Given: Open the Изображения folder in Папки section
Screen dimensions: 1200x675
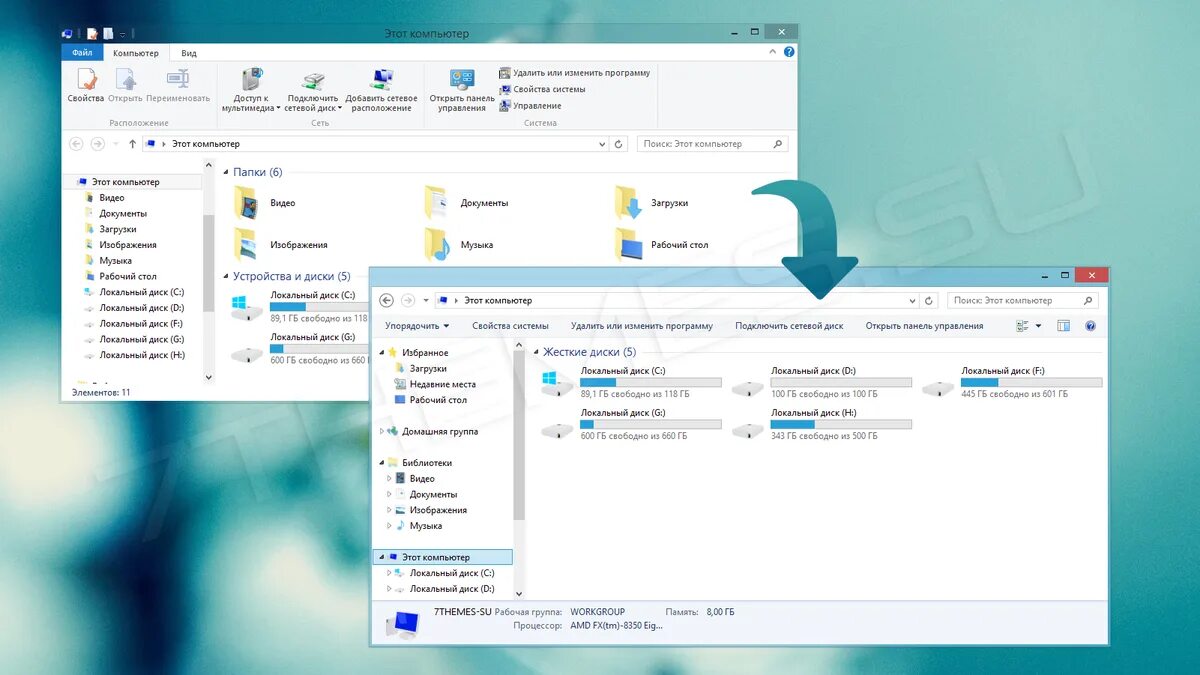Looking at the screenshot, I should tap(281, 245).
